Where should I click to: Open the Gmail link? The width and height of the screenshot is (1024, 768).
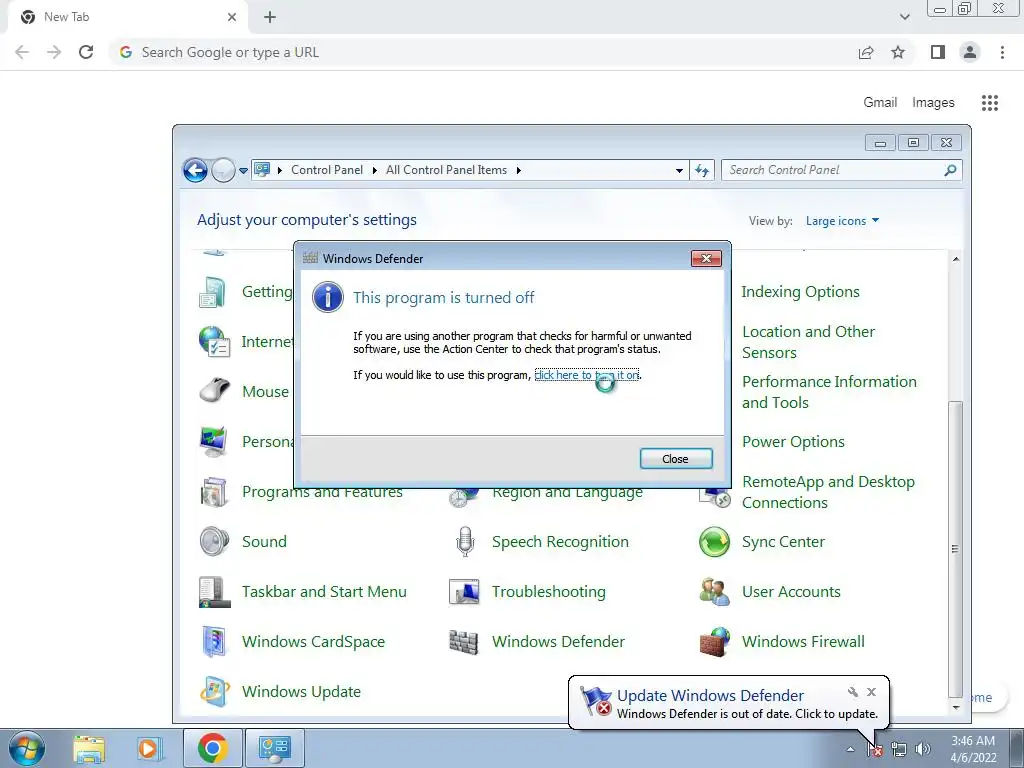click(880, 103)
